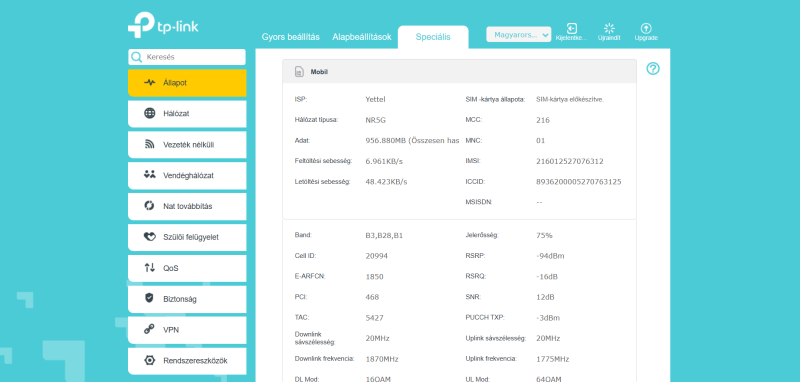Click downlink frequency value 1870MHz

(x=382, y=359)
